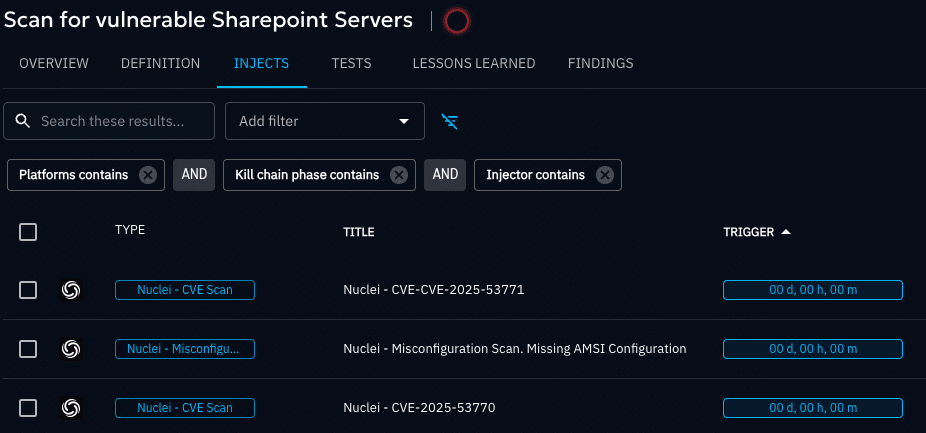Click the red circular status icon beside title
The height and width of the screenshot is (433, 926).
pyautogui.click(x=457, y=21)
